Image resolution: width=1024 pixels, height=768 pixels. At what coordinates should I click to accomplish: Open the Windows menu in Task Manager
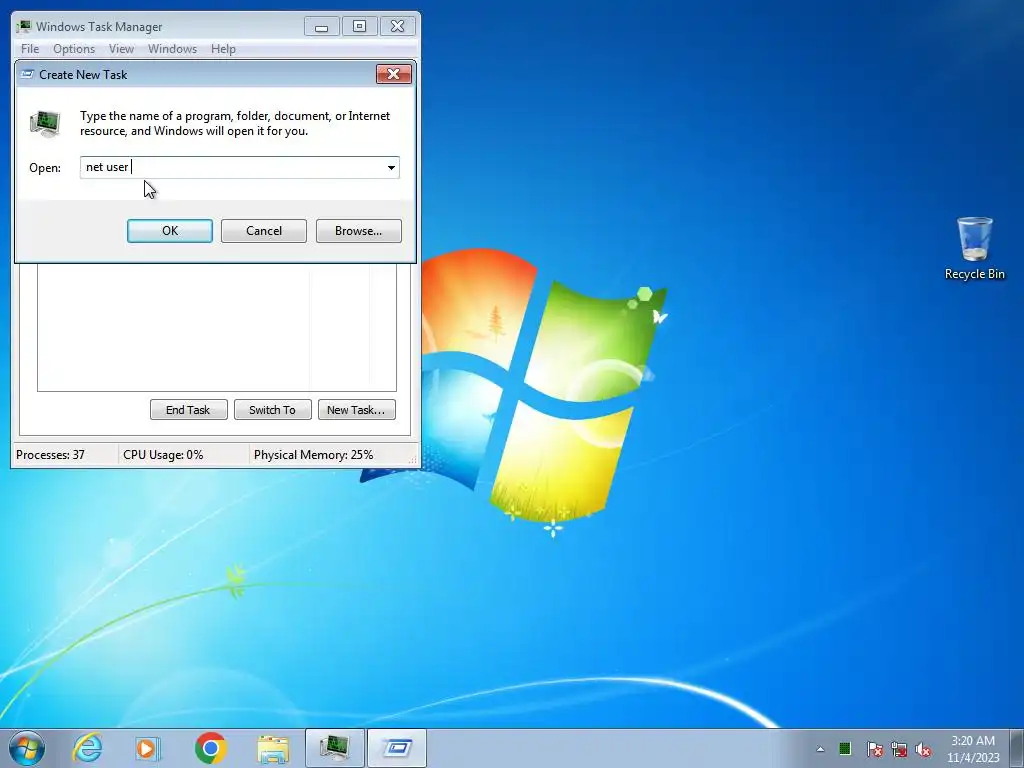172,49
